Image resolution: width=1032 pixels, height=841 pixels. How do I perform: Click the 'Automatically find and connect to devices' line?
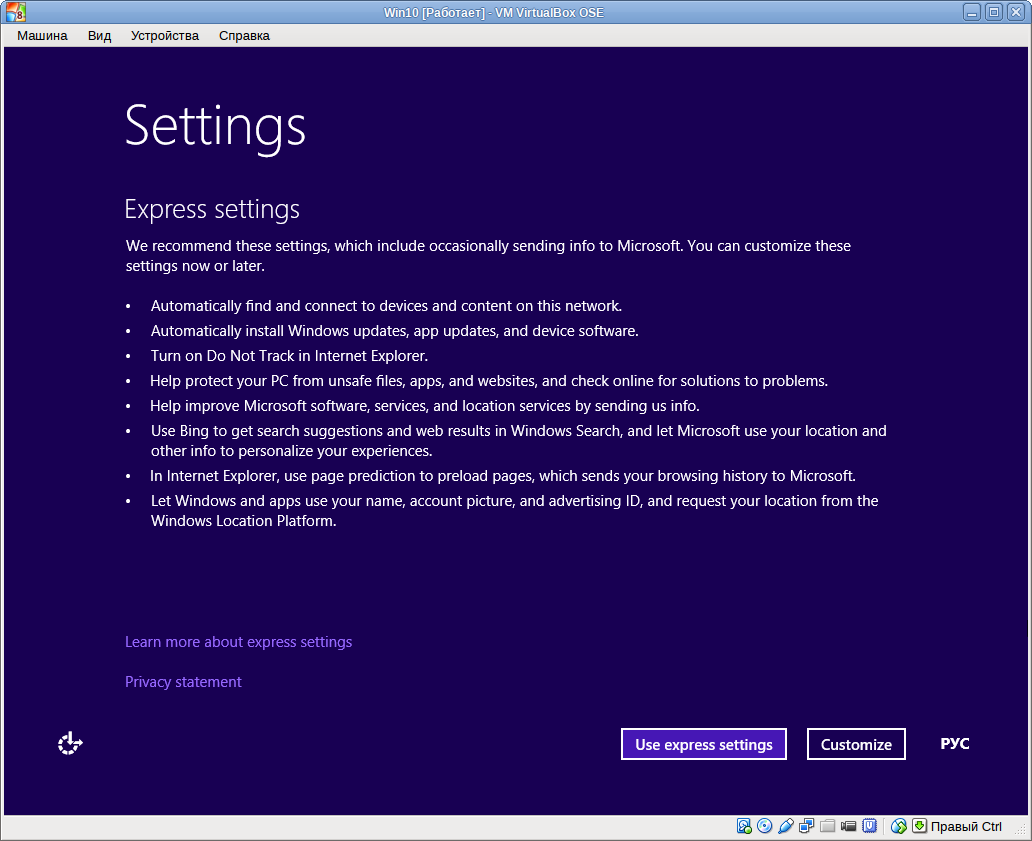point(386,306)
